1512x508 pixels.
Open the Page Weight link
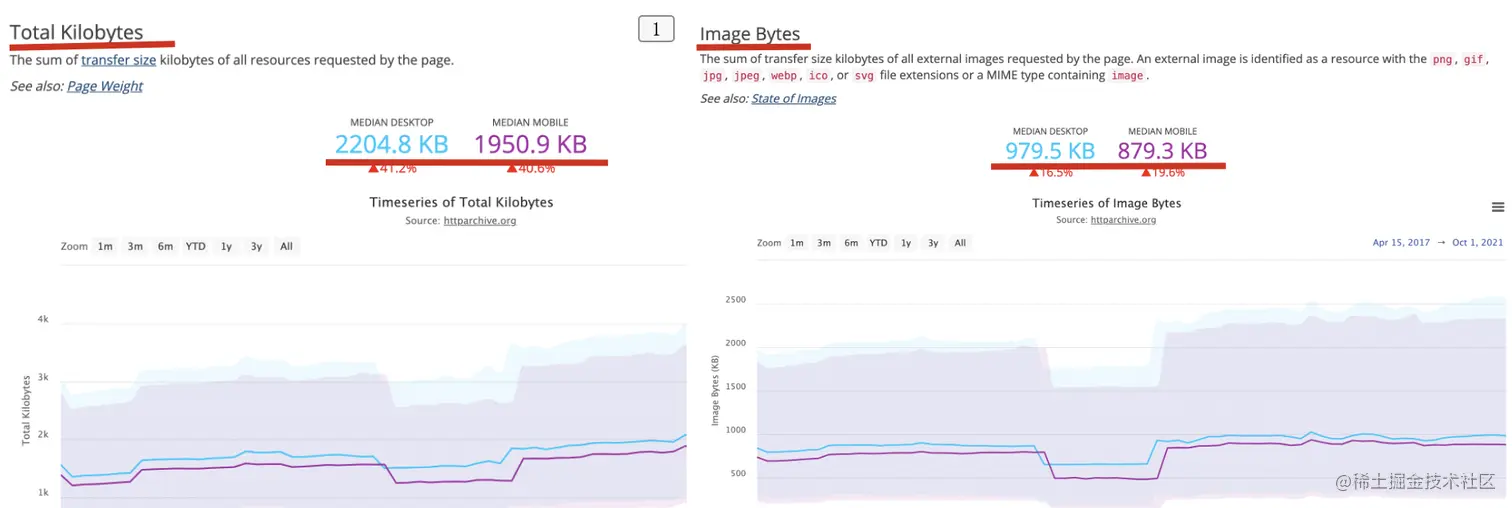[105, 86]
